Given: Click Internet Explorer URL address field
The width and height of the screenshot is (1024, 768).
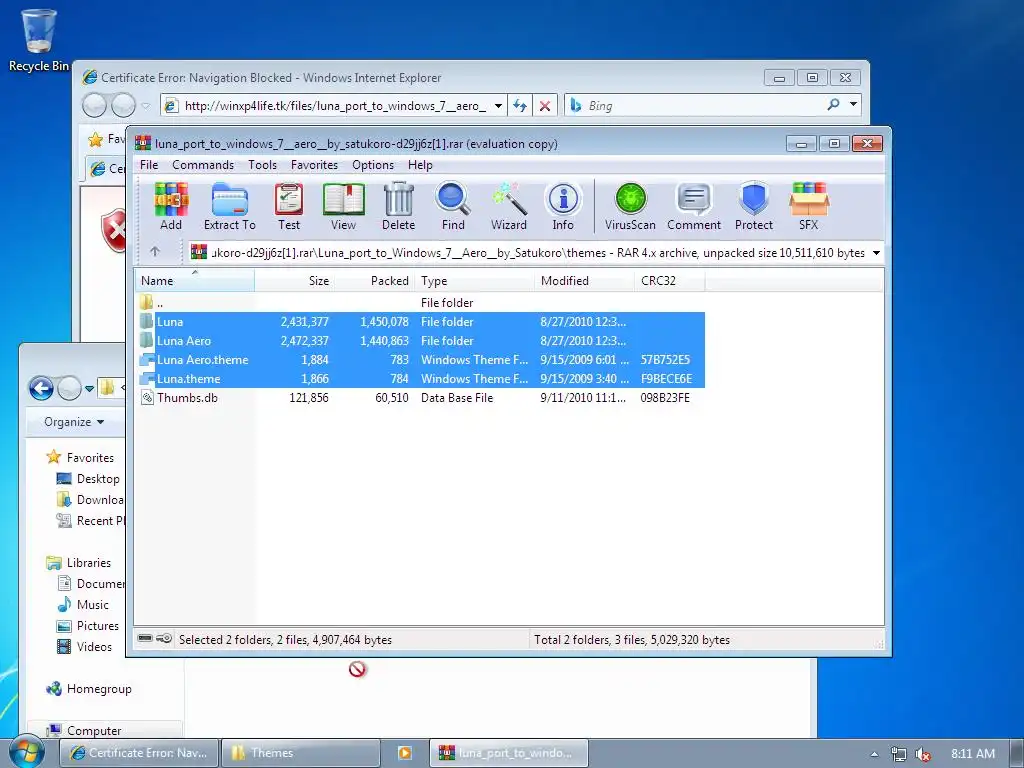Looking at the screenshot, I should coord(335,106).
